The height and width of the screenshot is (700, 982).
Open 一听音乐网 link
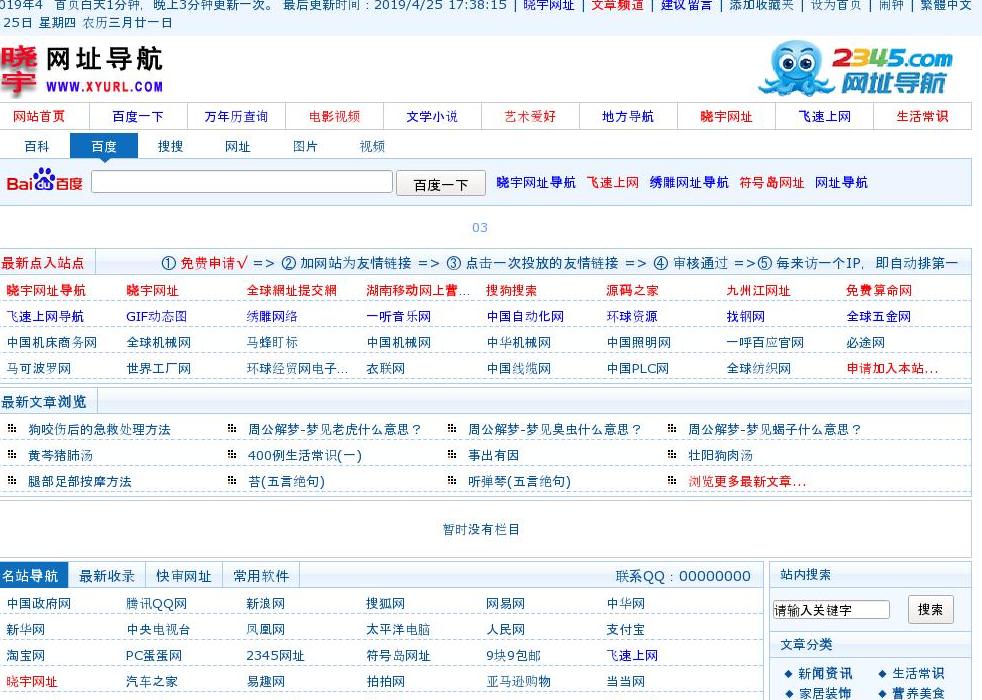pyautogui.click(x=398, y=316)
